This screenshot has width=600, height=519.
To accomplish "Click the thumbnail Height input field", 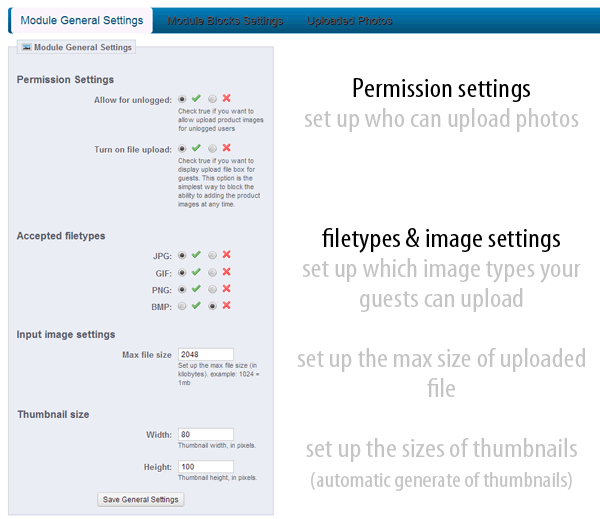I will pos(204,466).
